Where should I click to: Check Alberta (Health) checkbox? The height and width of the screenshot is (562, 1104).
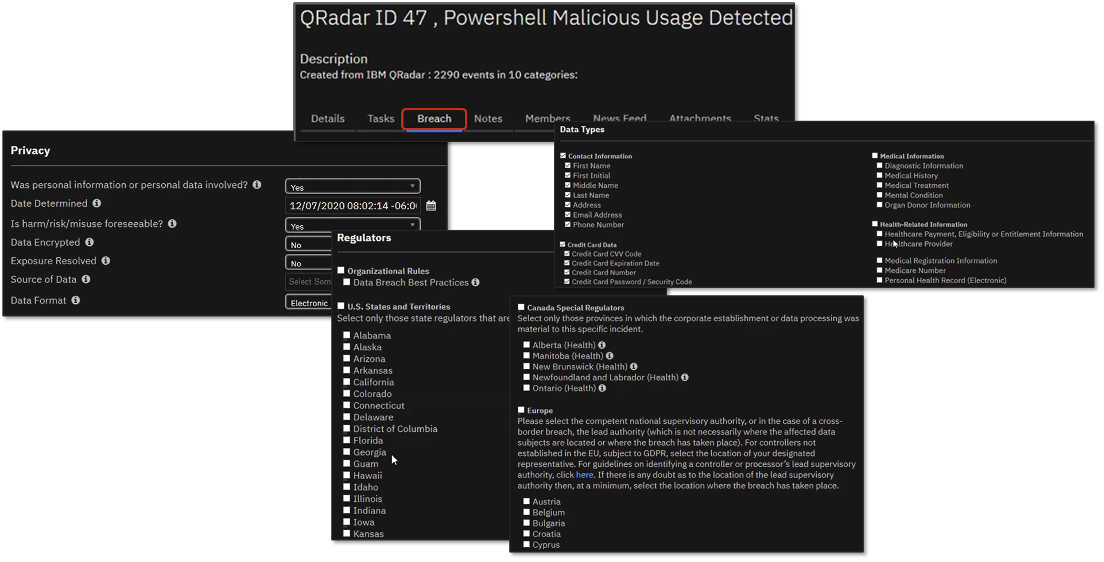(x=526, y=344)
